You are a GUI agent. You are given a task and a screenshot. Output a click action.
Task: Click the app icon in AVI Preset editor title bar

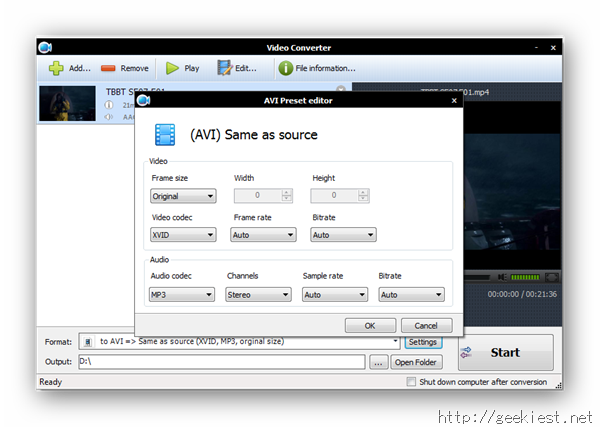point(144,99)
